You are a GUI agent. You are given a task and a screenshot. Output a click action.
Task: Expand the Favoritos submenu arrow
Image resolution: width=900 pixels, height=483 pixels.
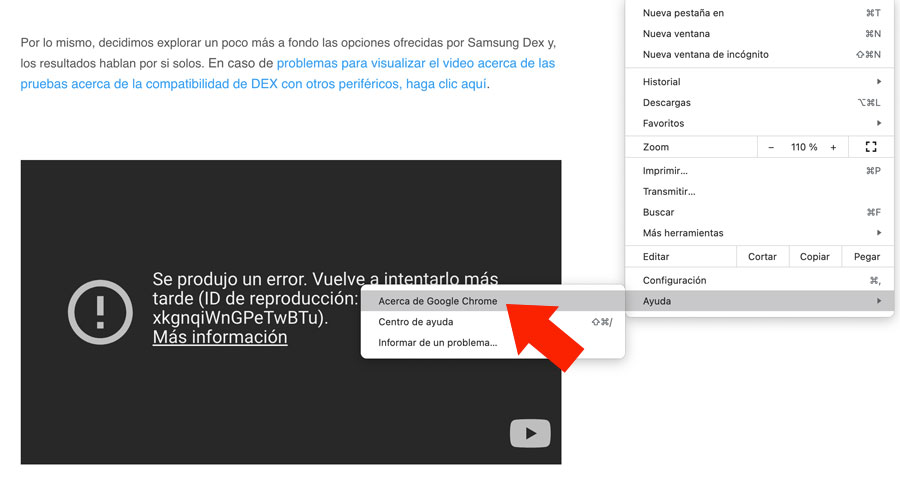(x=879, y=123)
